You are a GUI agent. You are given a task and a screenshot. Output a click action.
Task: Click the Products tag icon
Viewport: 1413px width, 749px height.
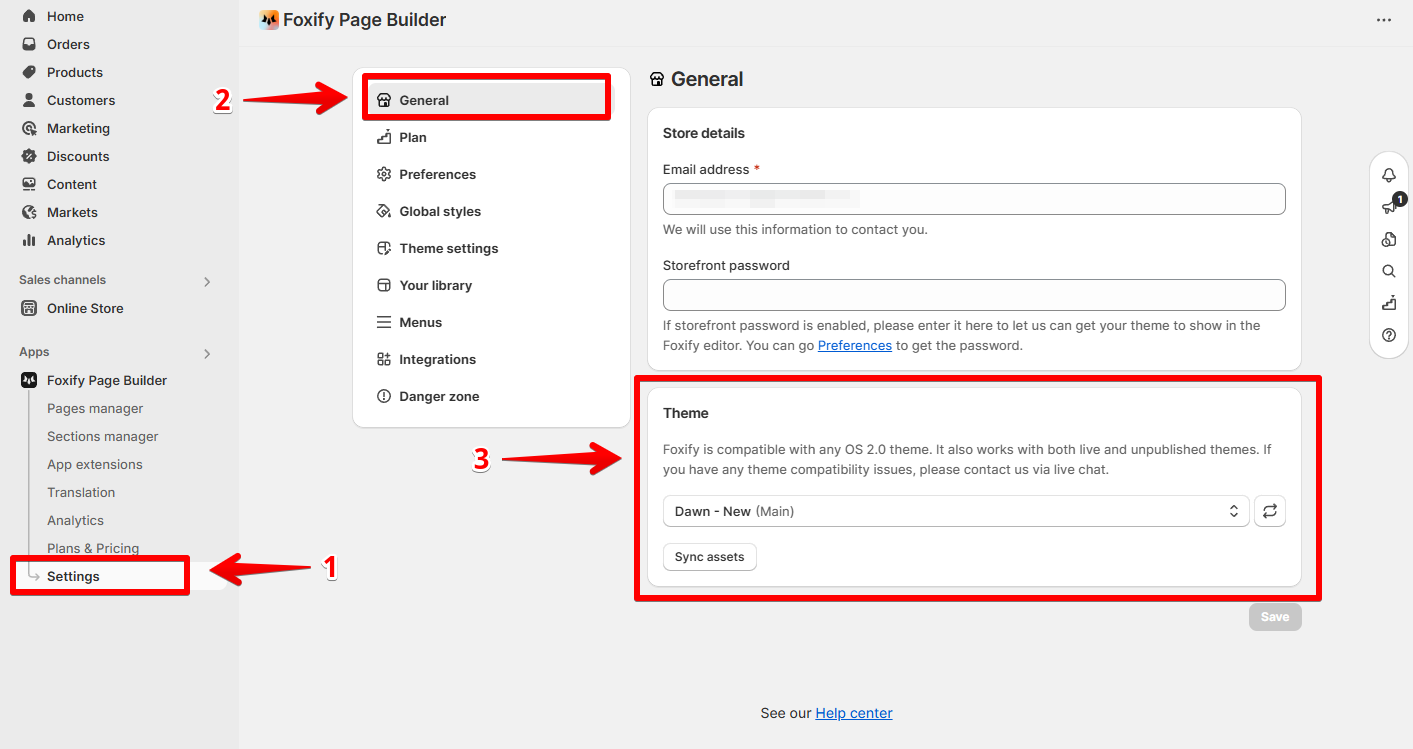click(29, 72)
